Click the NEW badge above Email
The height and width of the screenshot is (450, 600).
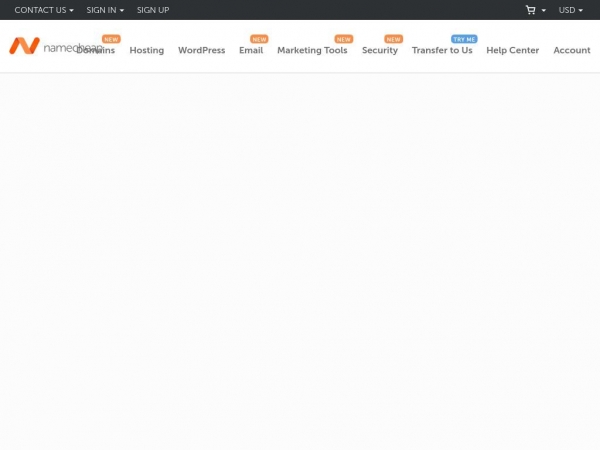[x=259, y=39]
